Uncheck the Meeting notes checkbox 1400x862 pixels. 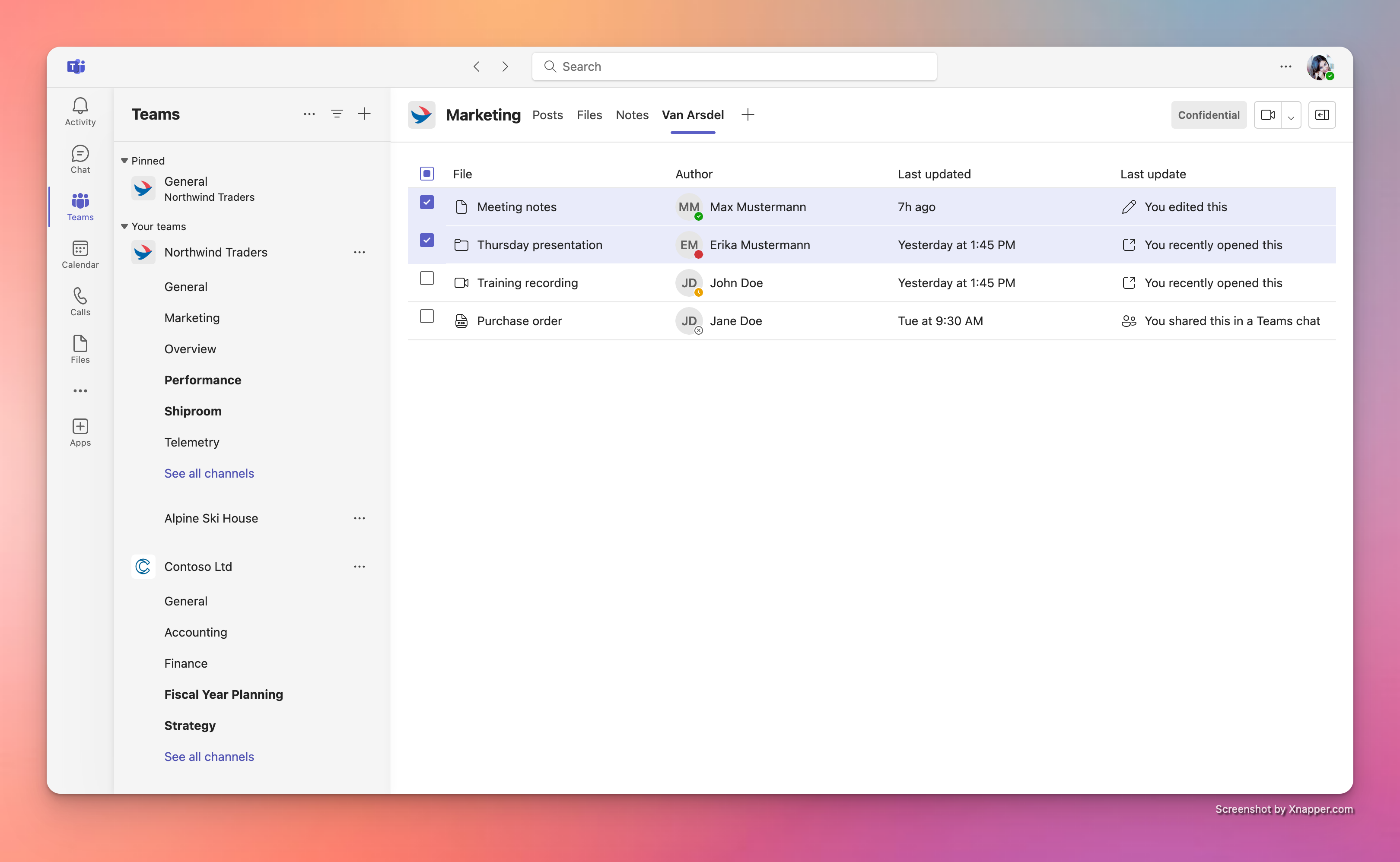point(426,203)
